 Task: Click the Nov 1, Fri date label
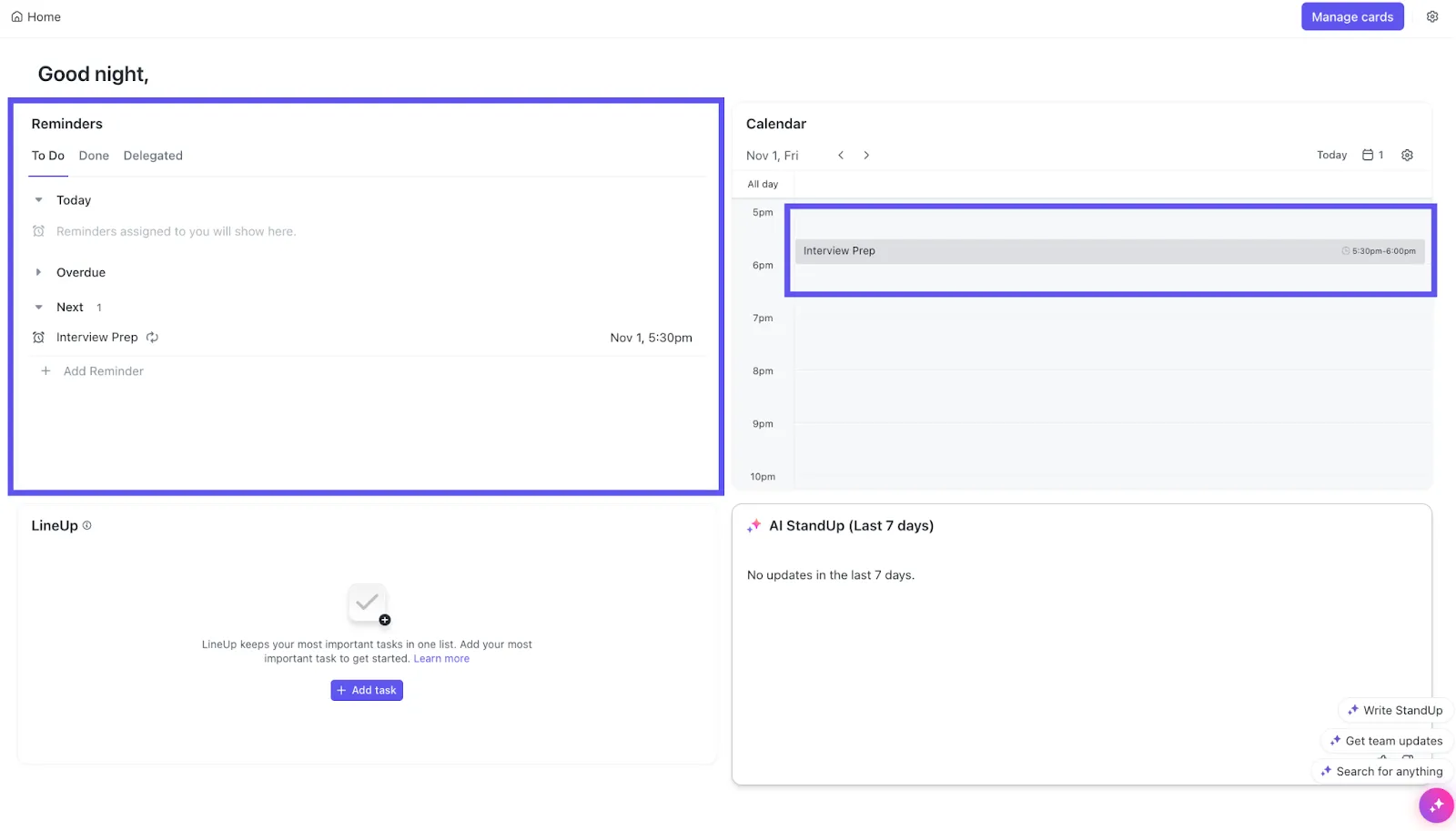pos(773,156)
